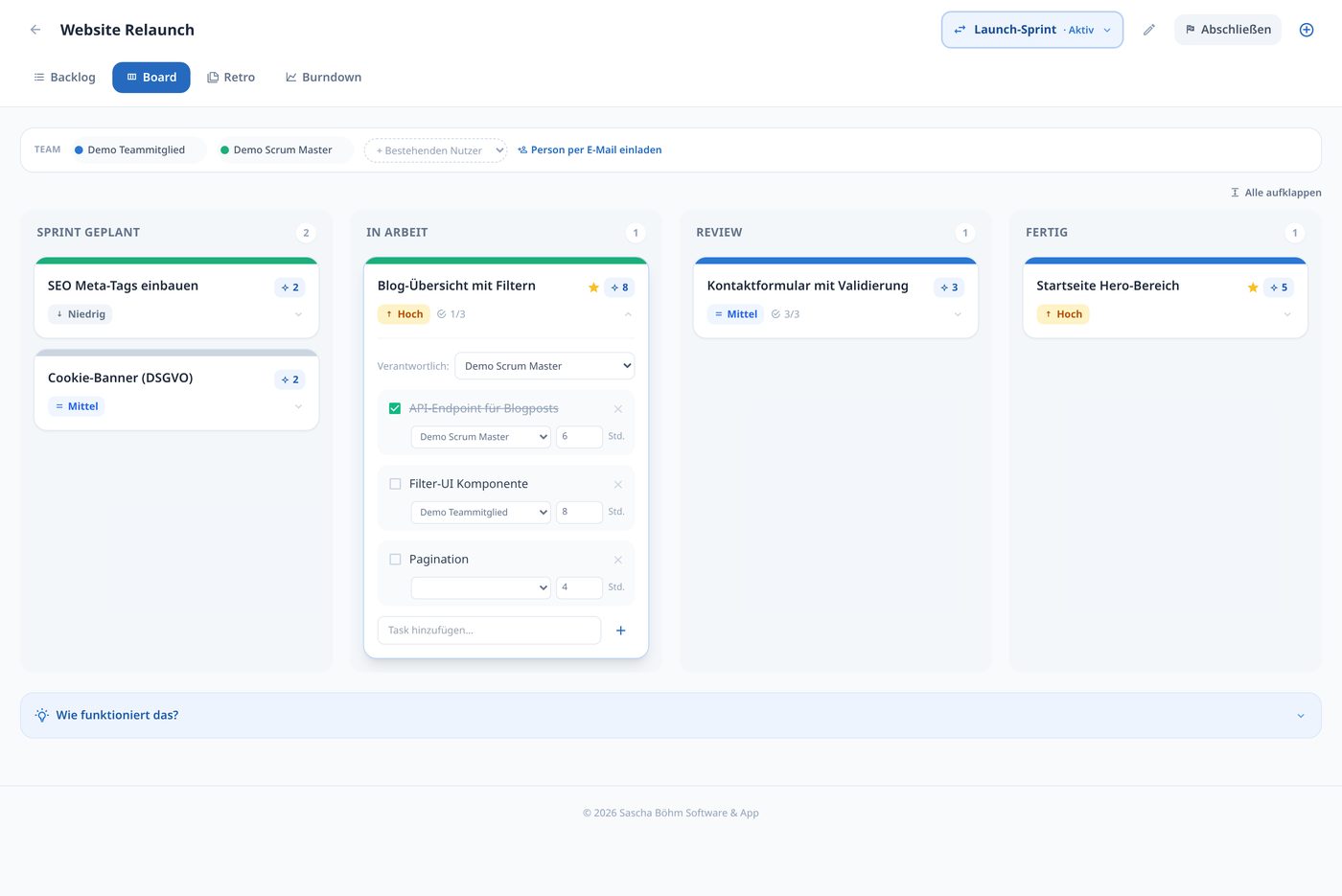Screen dimensions: 1342x896
Task: Add new item with plus circle icon
Action: pyautogui.click(x=1306, y=30)
